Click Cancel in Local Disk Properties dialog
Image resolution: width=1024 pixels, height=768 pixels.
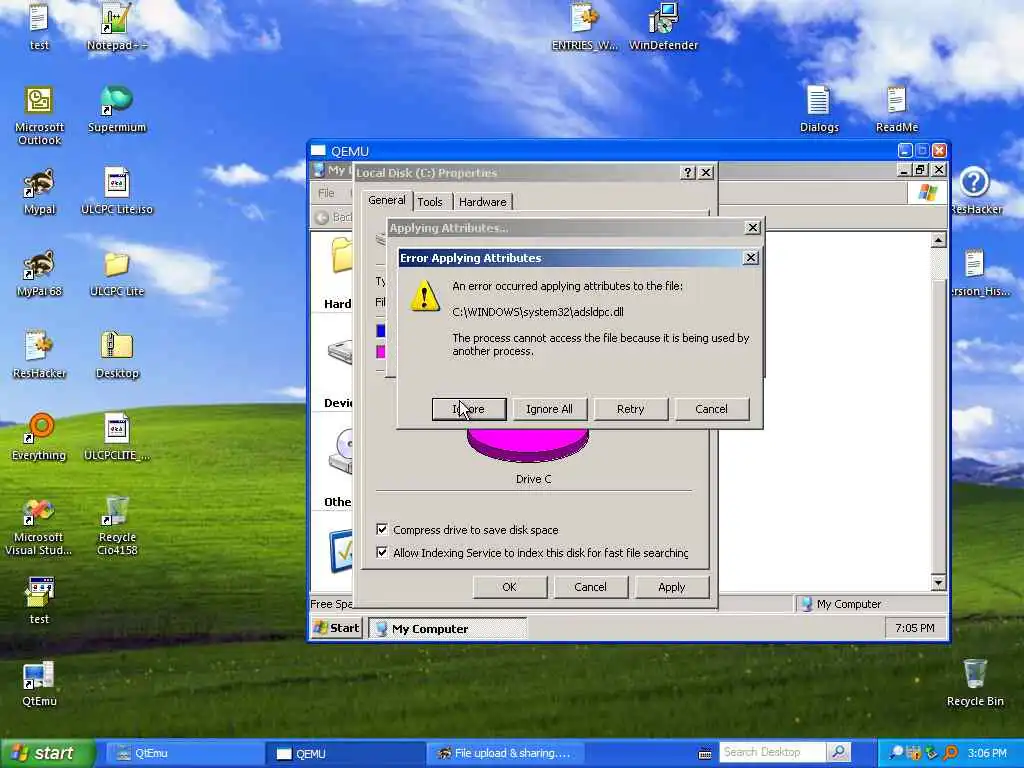click(590, 586)
